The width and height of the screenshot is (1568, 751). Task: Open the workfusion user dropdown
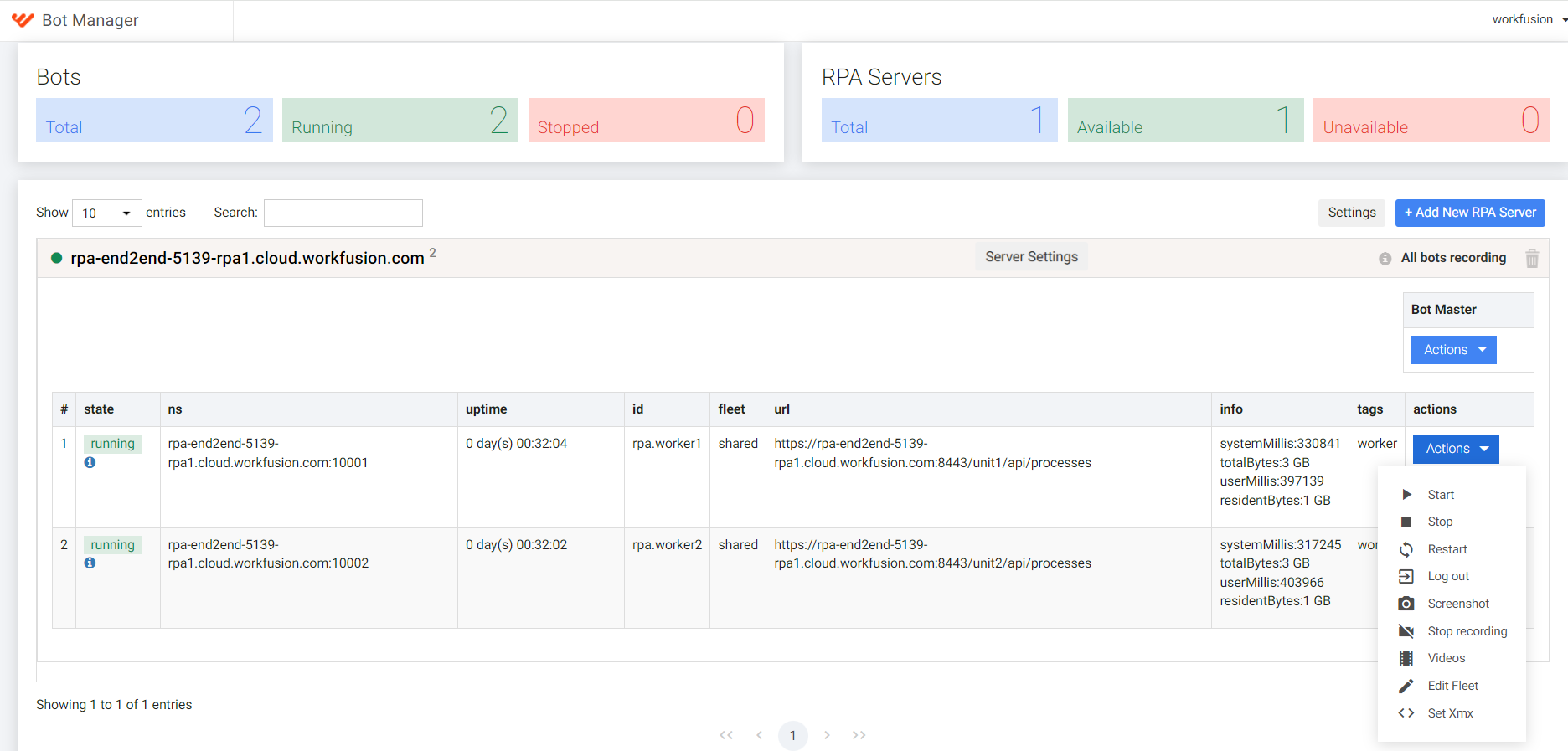coord(1529,19)
